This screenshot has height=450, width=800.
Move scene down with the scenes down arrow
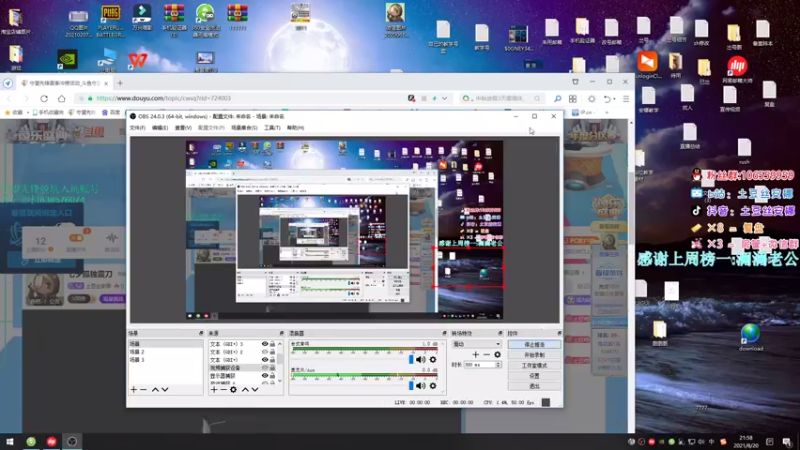point(165,390)
